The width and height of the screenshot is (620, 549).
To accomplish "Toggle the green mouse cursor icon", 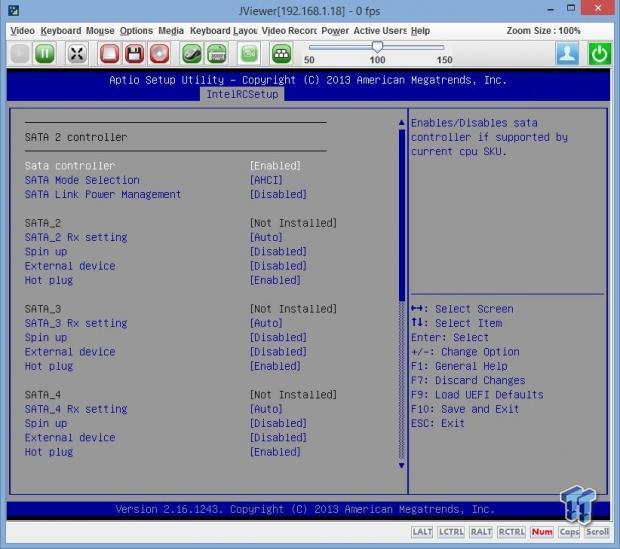I will (192, 53).
